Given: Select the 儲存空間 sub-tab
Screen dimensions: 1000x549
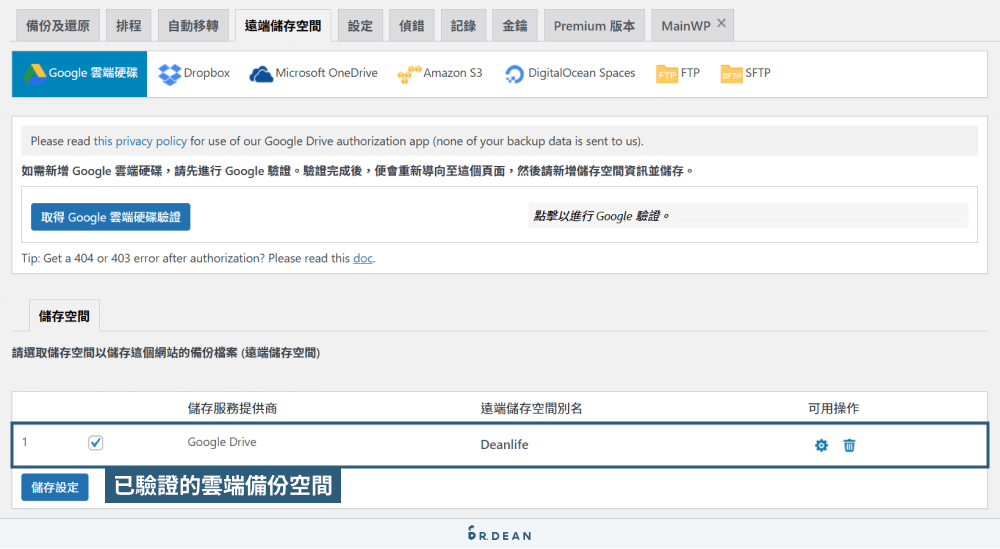Looking at the screenshot, I should point(64,316).
